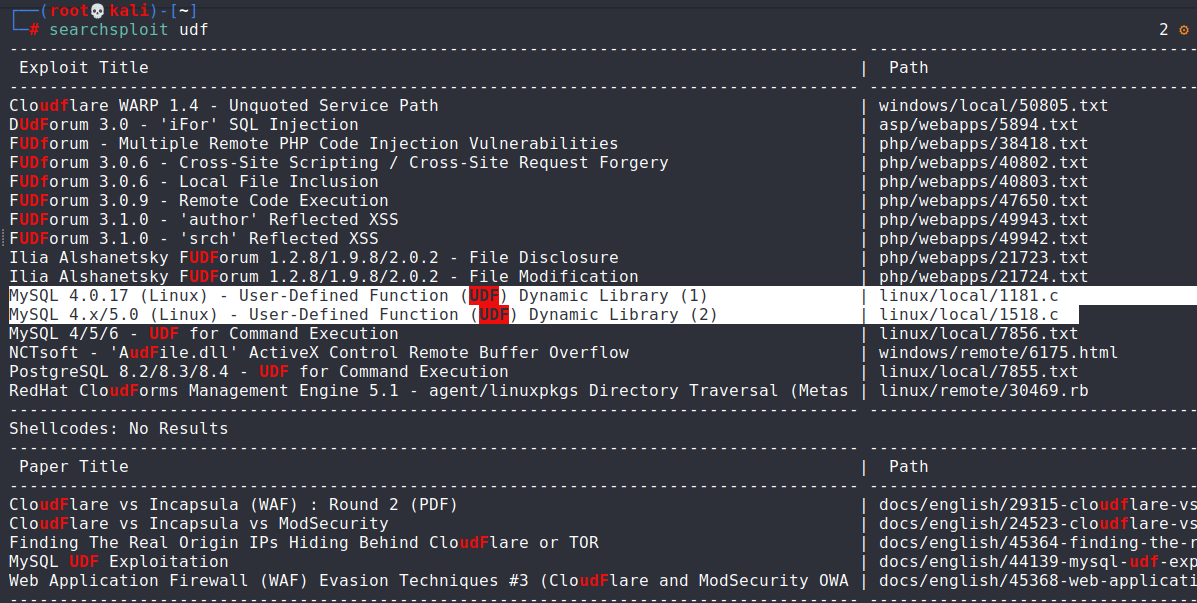Click path 'linux/local/7855.txt'
1197x603 pixels.
[978, 372]
